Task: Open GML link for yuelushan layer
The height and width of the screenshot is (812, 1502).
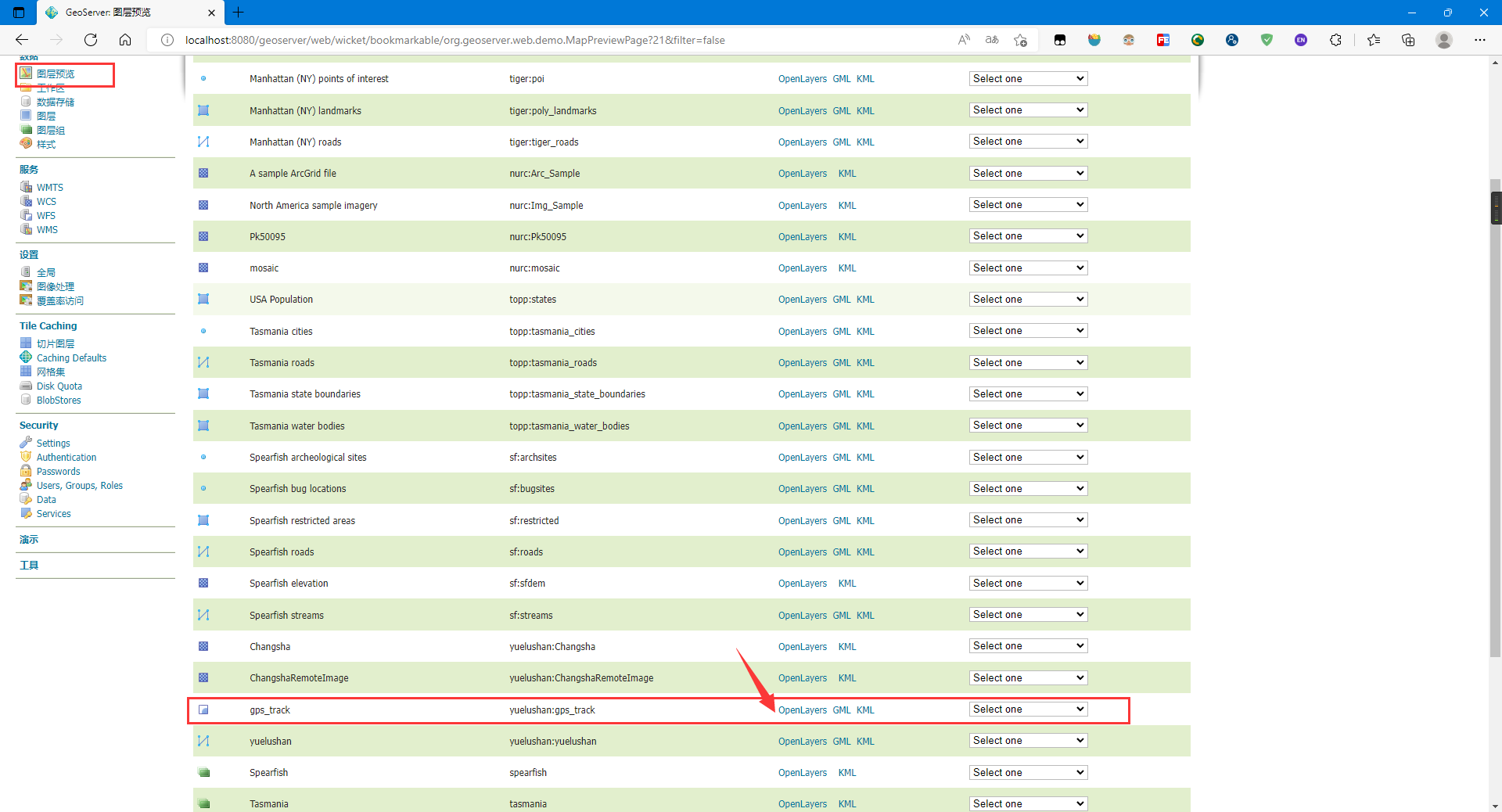Action: [x=841, y=741]
